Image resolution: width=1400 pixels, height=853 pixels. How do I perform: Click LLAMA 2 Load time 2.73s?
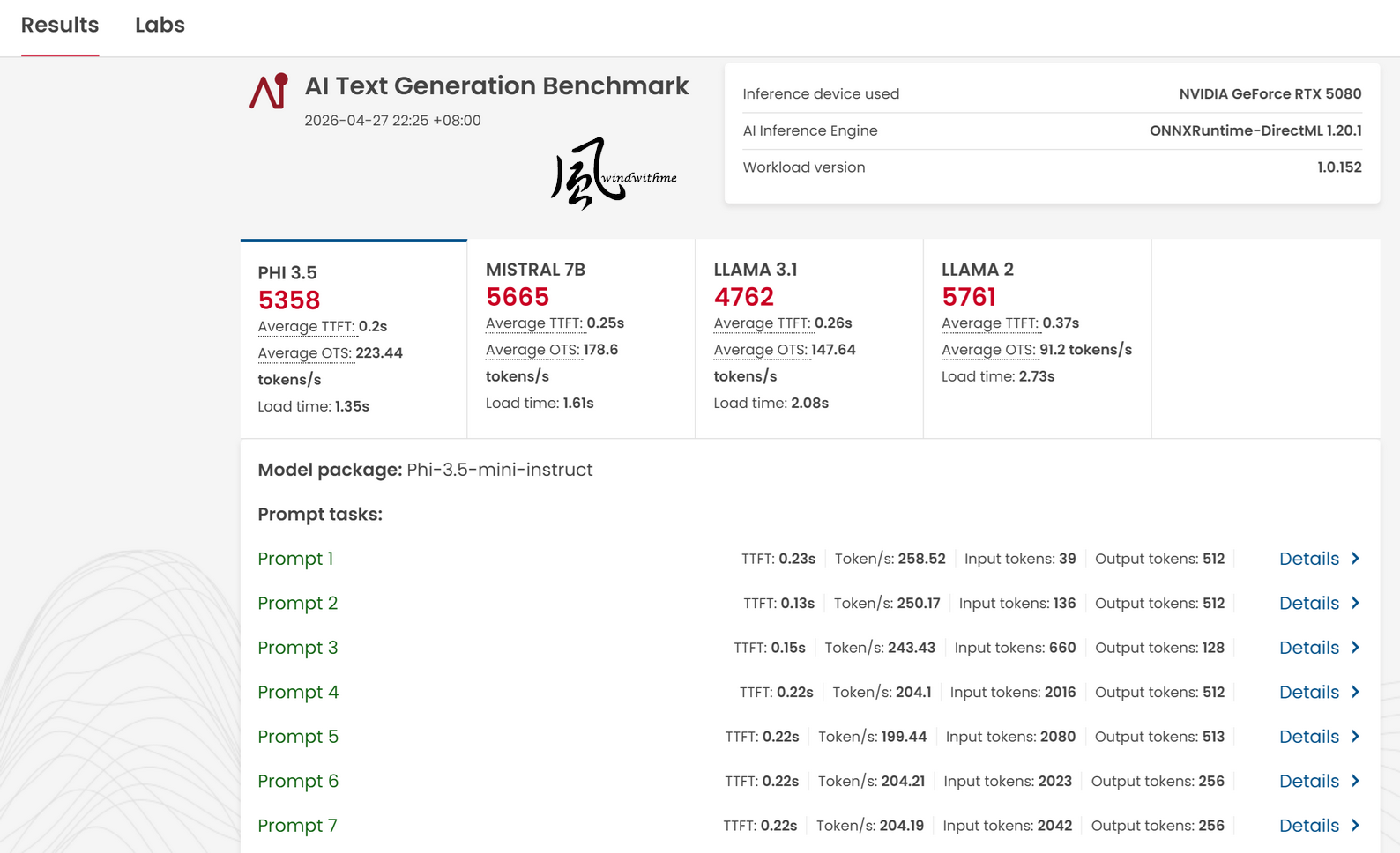(998, 376)
